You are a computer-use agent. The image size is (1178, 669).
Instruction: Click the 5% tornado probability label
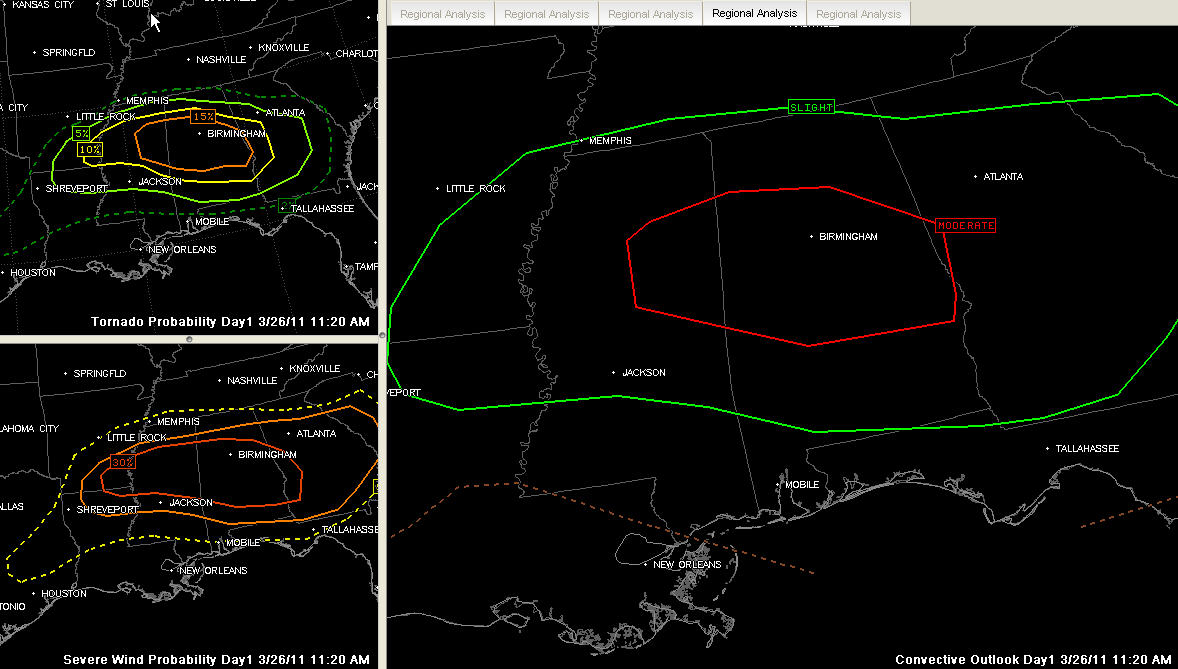(81, 133)
